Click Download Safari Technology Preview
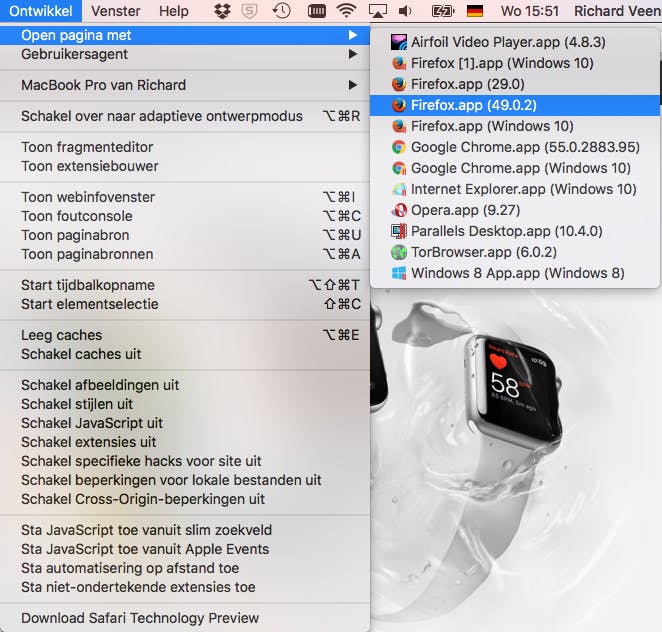The height and width of the screenshot is (632, 662). [x=185, y=618]
